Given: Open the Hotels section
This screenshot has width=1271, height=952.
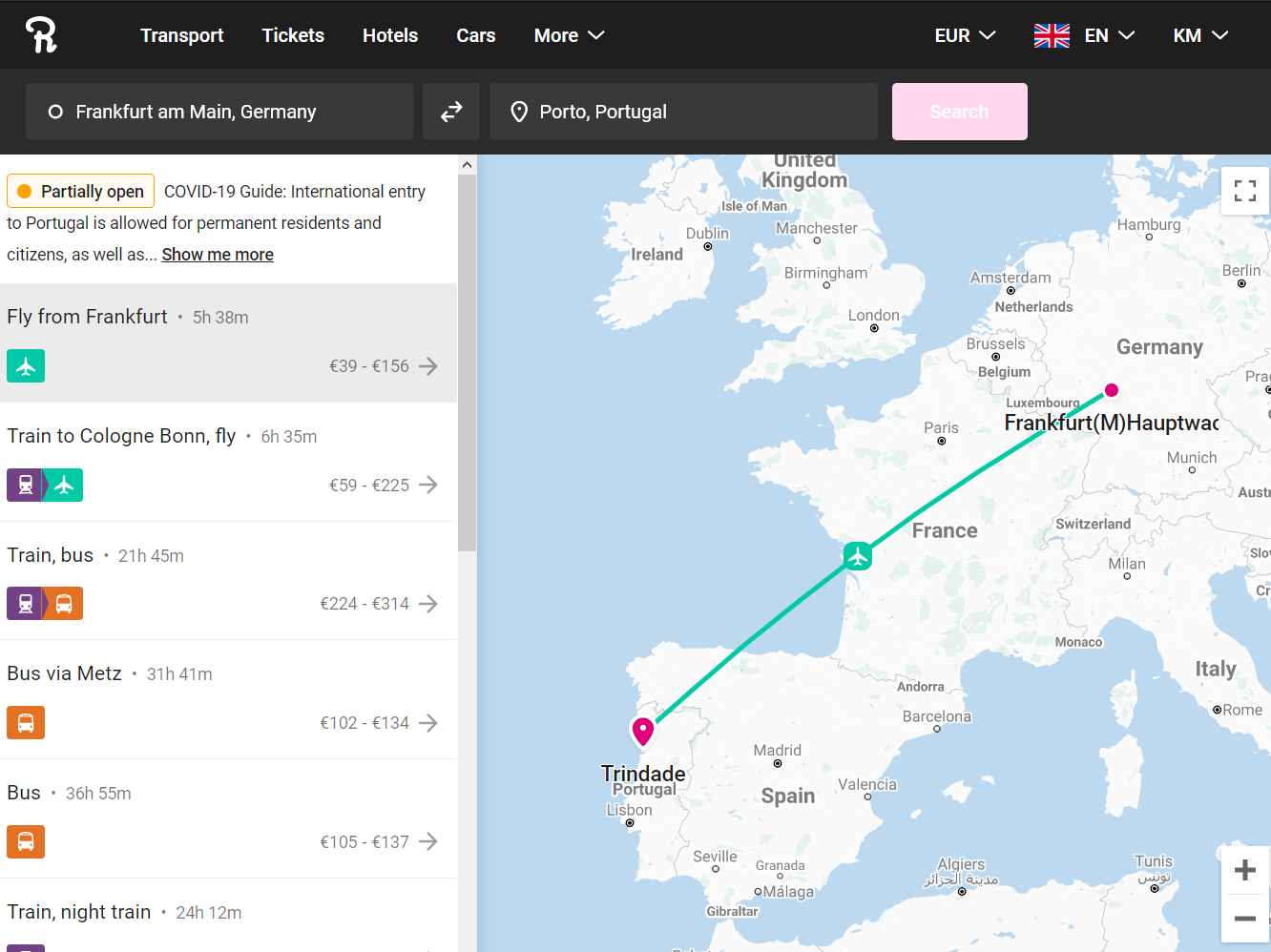Looking at the screenshot, I should (x=389, y=35).
